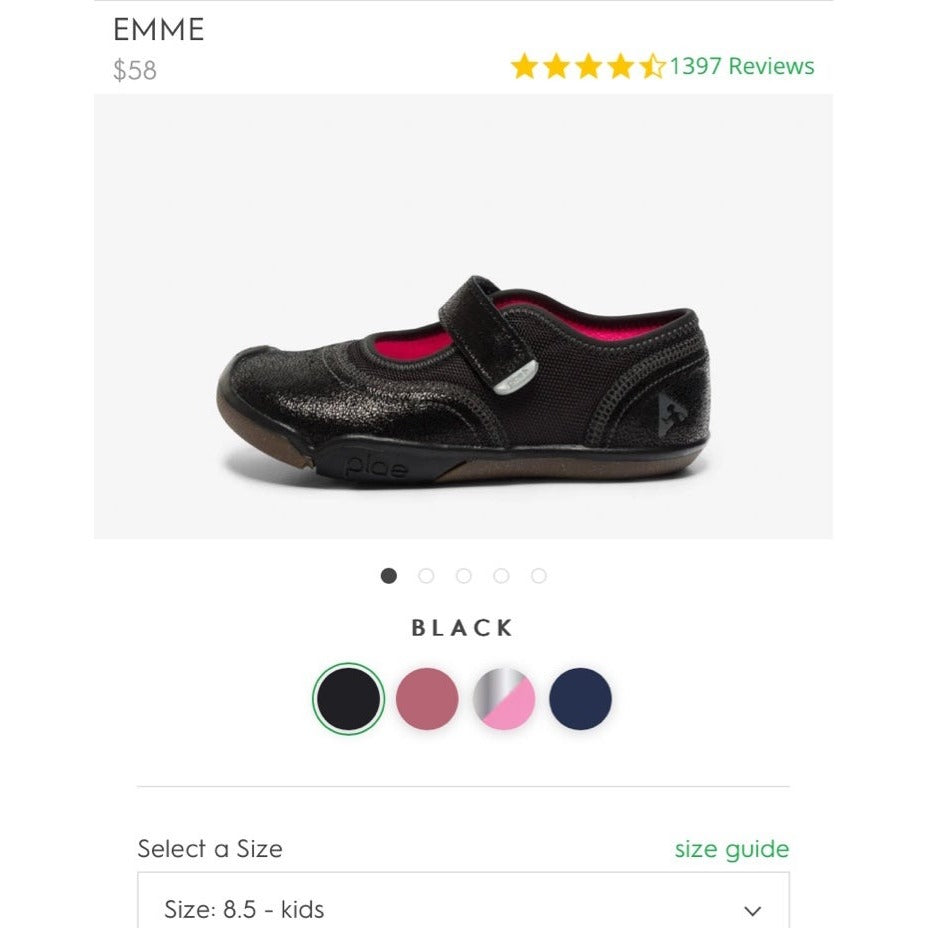928x928 pixels.
Task: Click the half-filled fifth rating star
Action: click(x=652, y=67)
